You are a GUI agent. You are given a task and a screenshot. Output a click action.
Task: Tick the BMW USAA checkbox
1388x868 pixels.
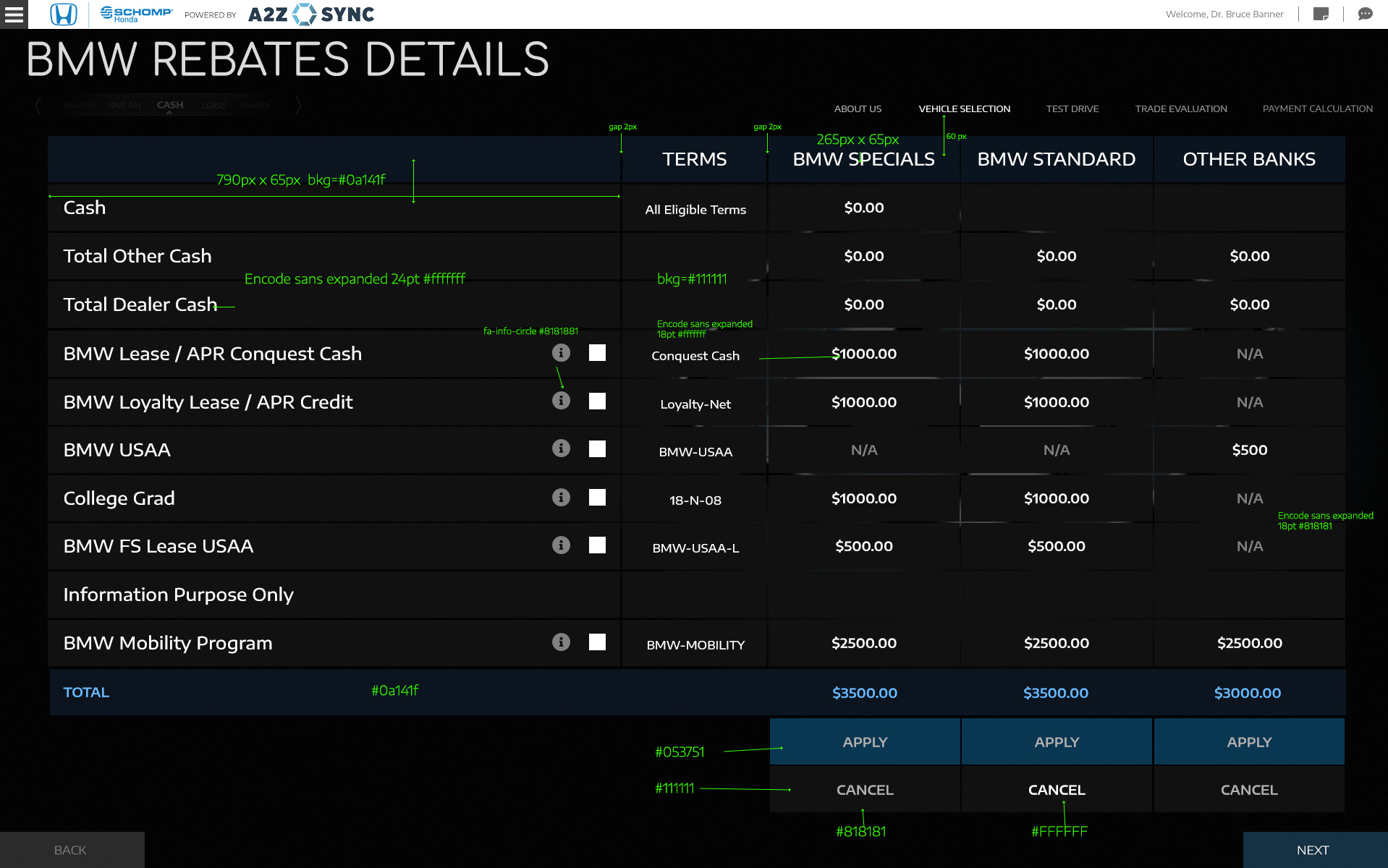coord(597,449)
